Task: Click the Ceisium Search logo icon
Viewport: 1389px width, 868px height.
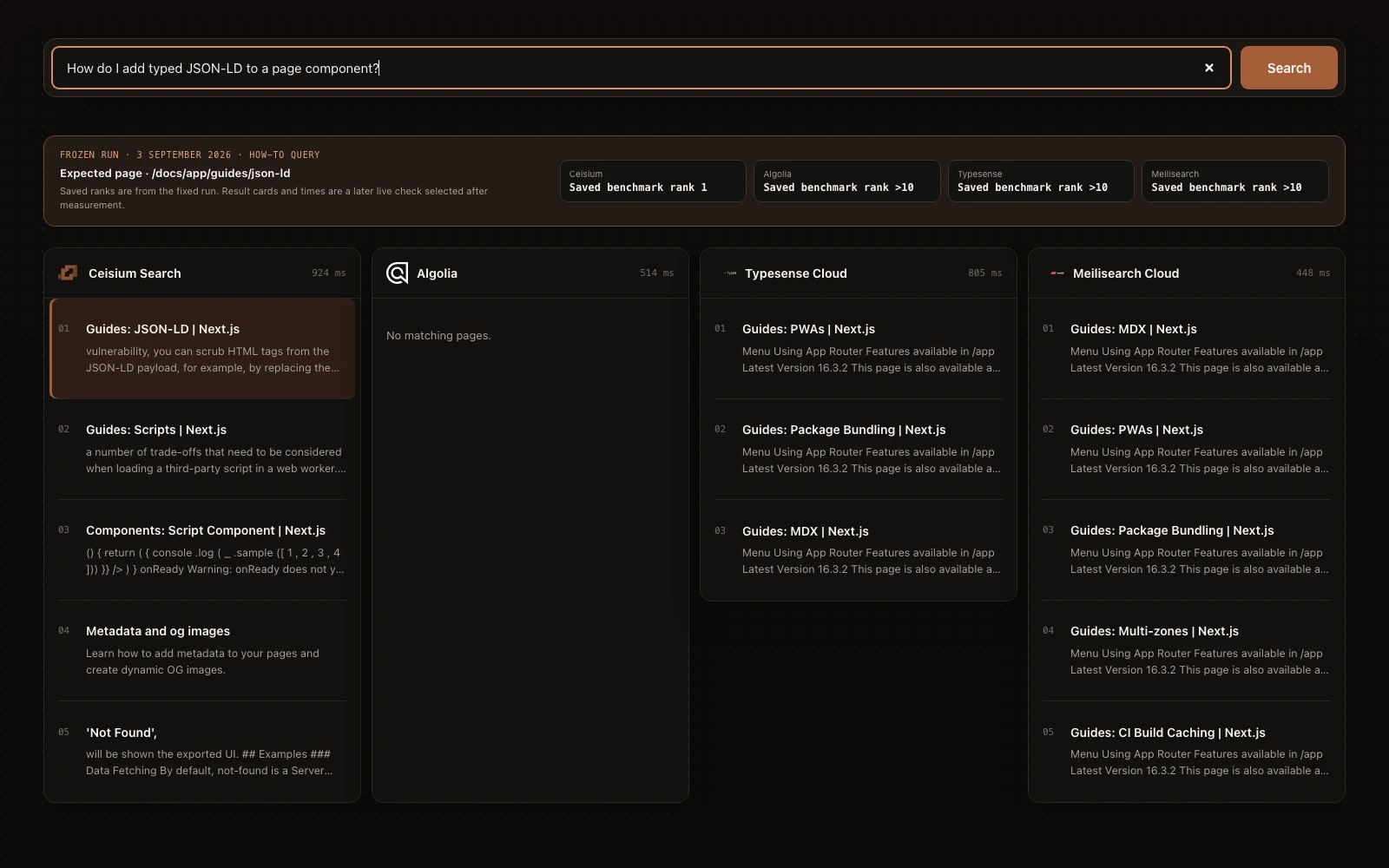Action: pyautogui.click(x=68, y=273)
